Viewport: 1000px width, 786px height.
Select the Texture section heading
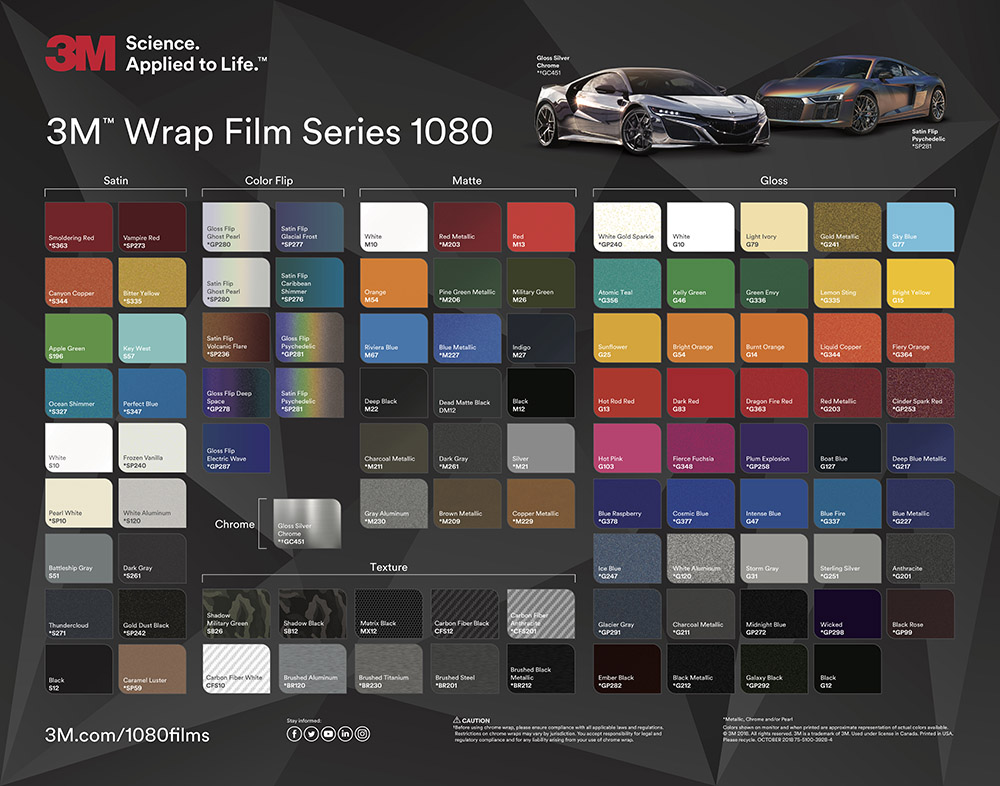(x=388, y=567)
